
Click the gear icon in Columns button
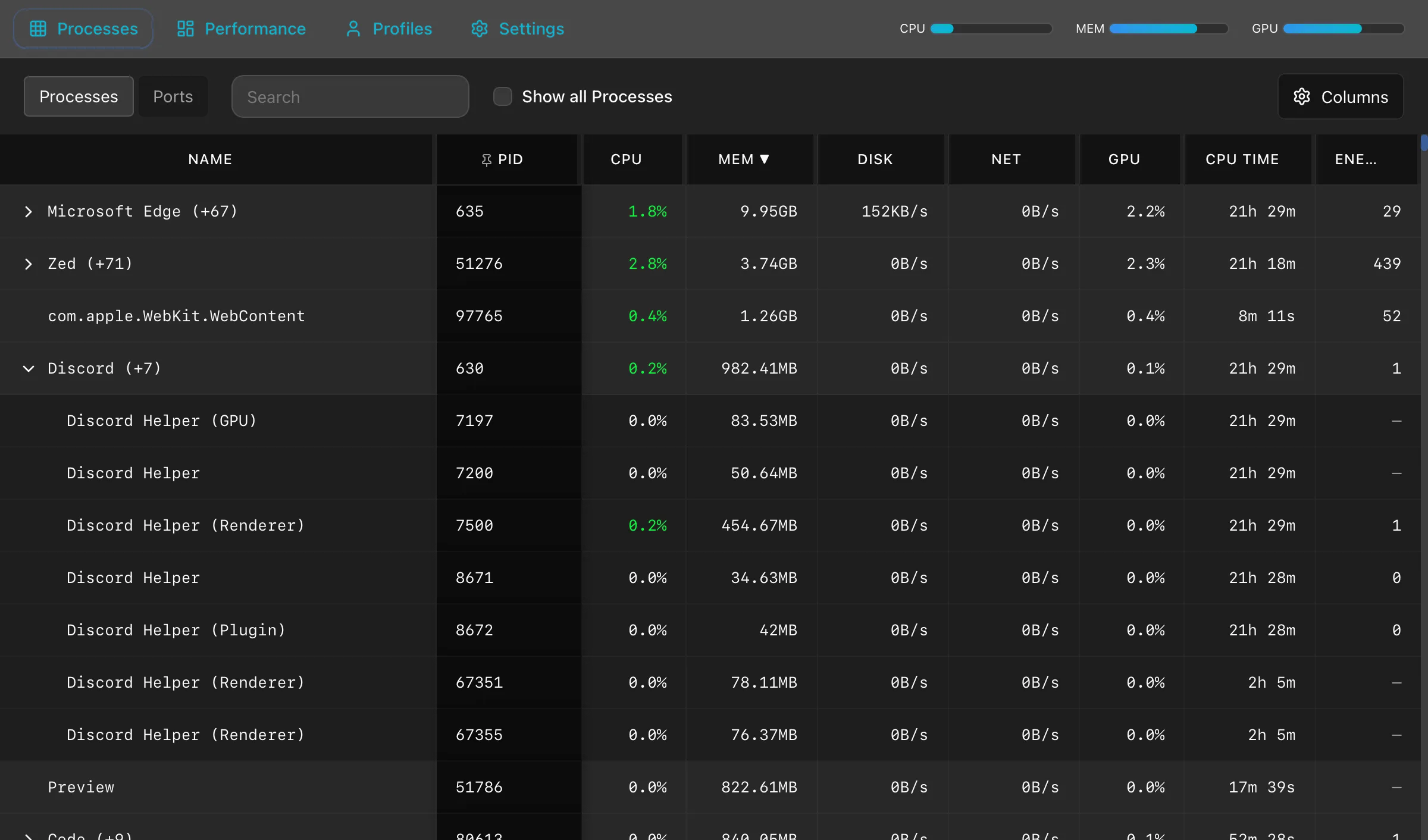click(1302, 96)
